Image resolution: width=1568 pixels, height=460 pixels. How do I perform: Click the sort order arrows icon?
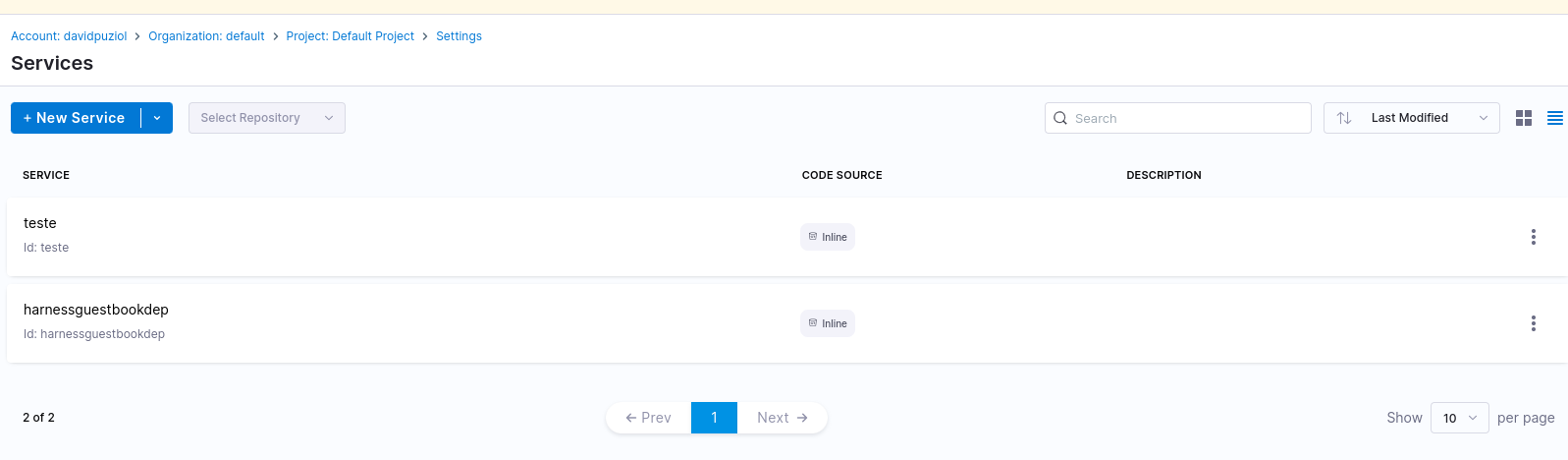(x=1344, y=118)
